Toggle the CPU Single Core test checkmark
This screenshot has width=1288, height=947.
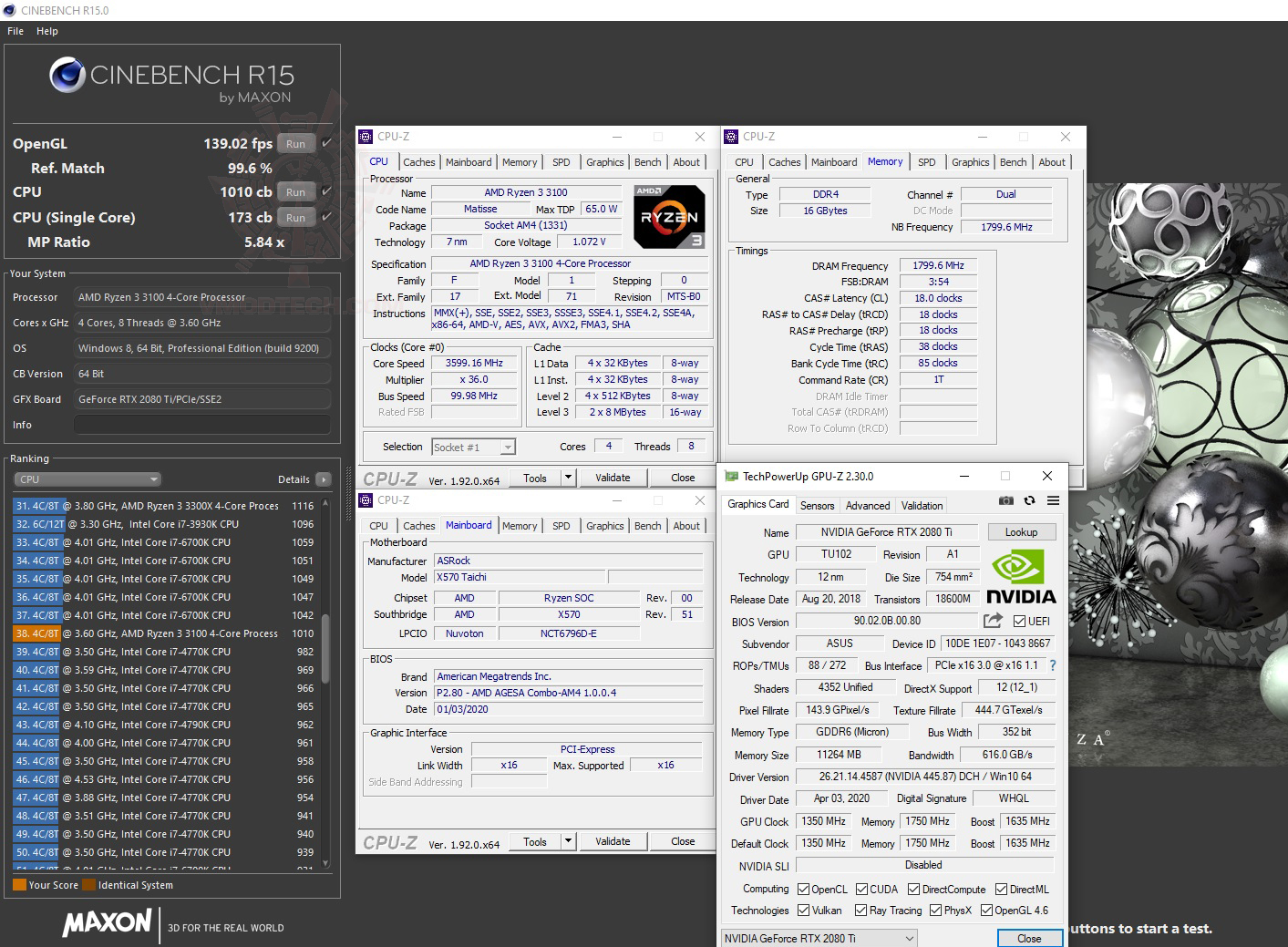coord(327,217)
